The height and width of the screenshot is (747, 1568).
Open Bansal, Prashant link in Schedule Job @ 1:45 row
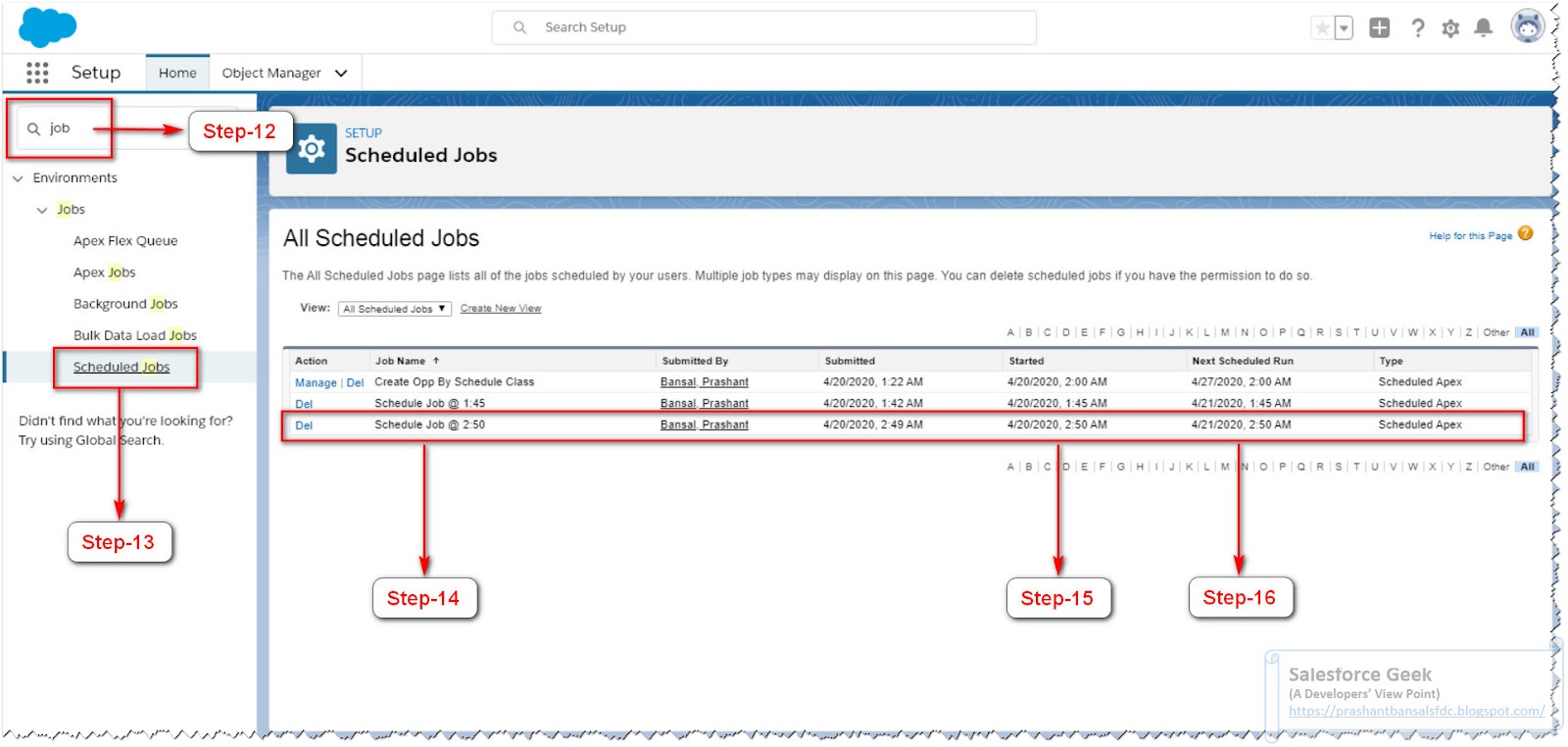[705, 404]
